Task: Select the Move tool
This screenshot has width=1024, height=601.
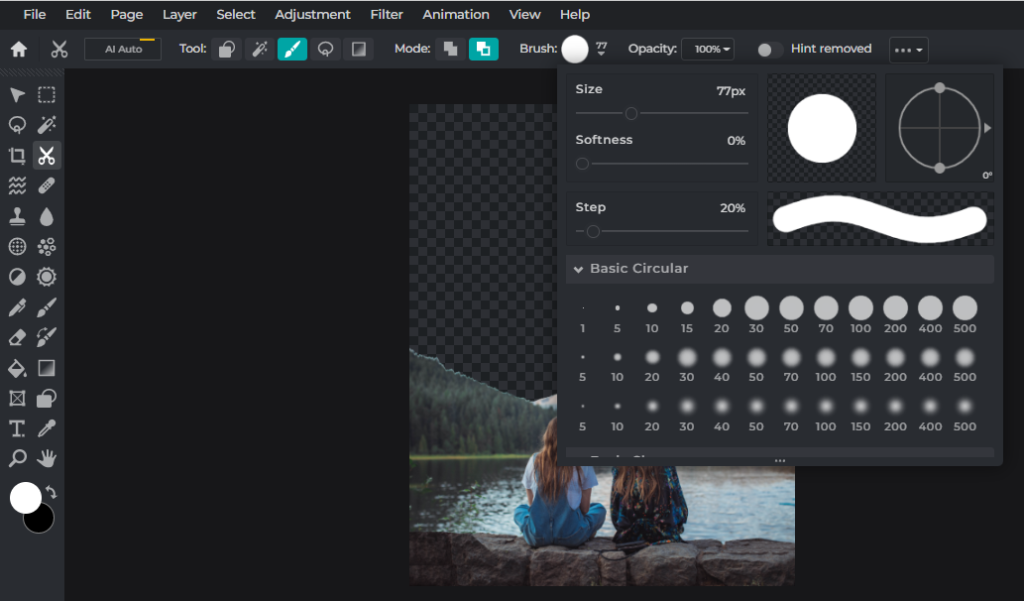Action: 17,94
